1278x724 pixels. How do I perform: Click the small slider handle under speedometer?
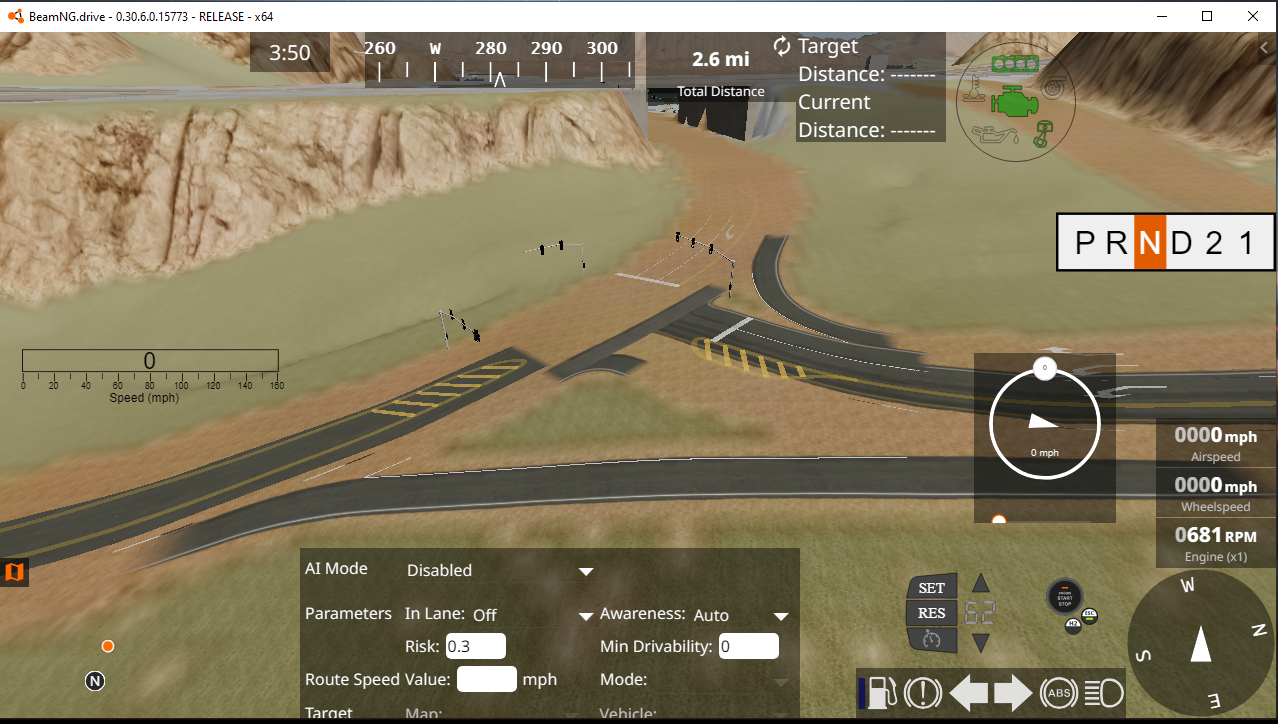click(x=998, y=520)
